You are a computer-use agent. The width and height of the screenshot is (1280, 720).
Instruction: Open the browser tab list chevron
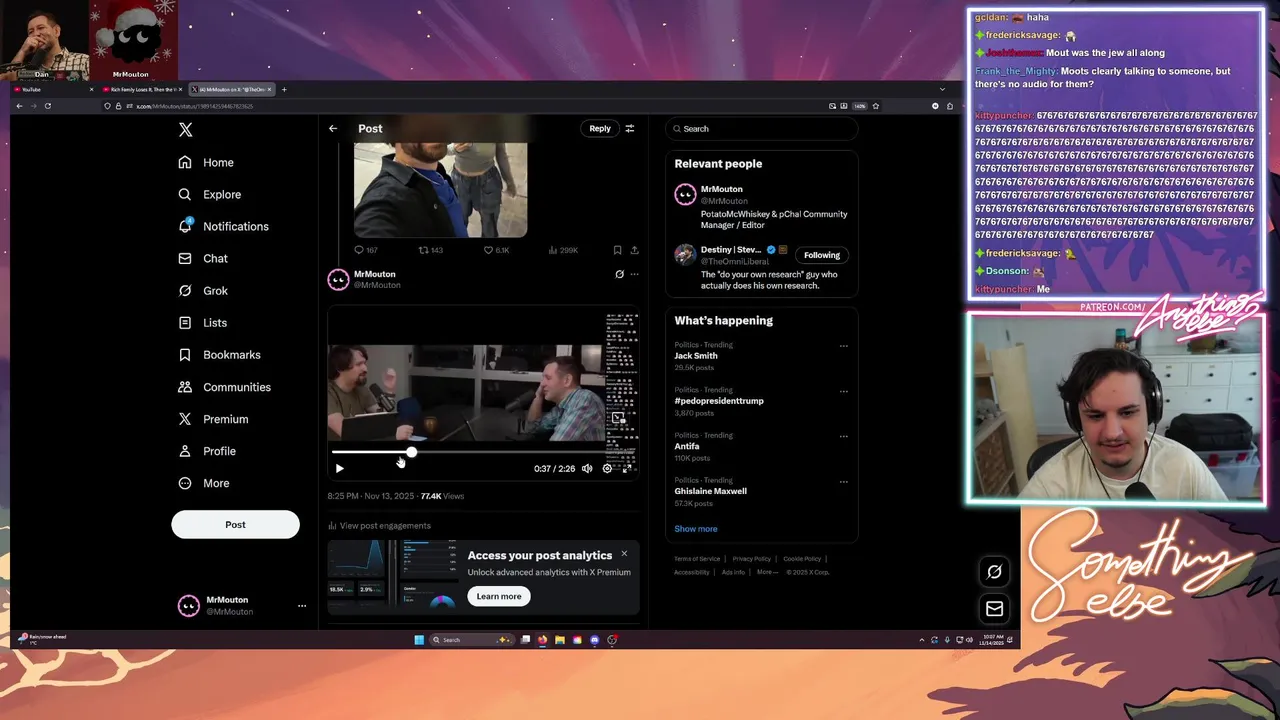tap(942, 89)
